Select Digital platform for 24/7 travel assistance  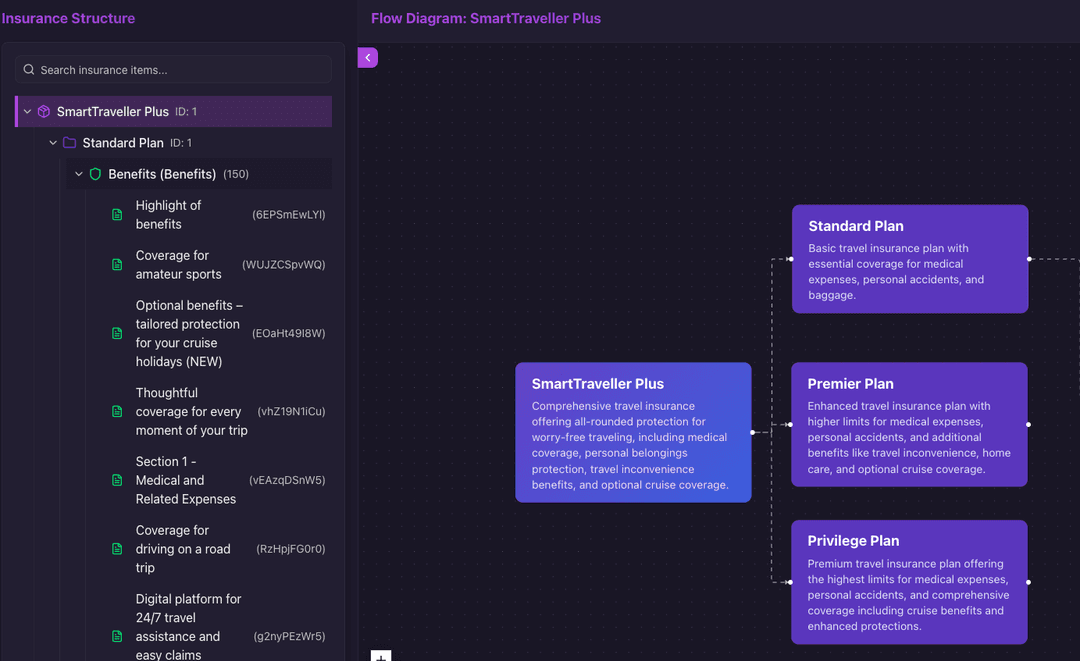[x=188, y=626]
